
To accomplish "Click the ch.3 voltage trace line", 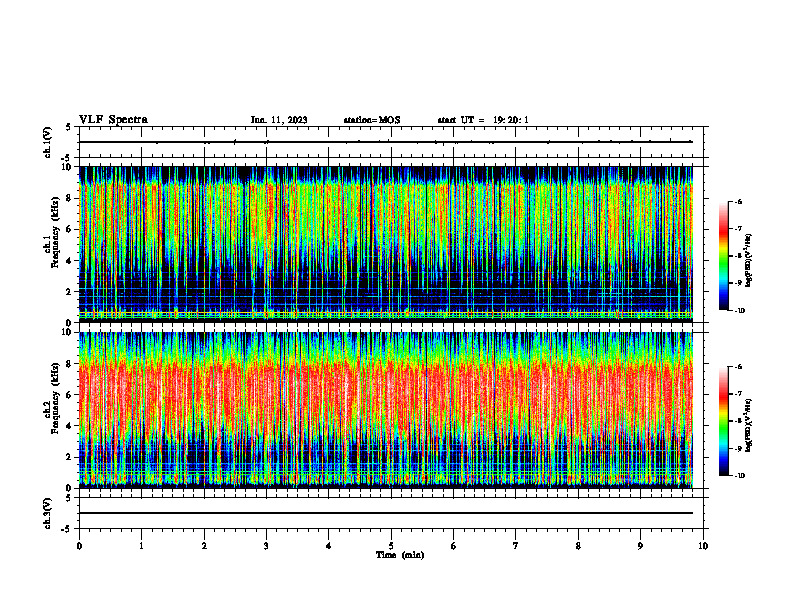I will click(x=385, y=513).
